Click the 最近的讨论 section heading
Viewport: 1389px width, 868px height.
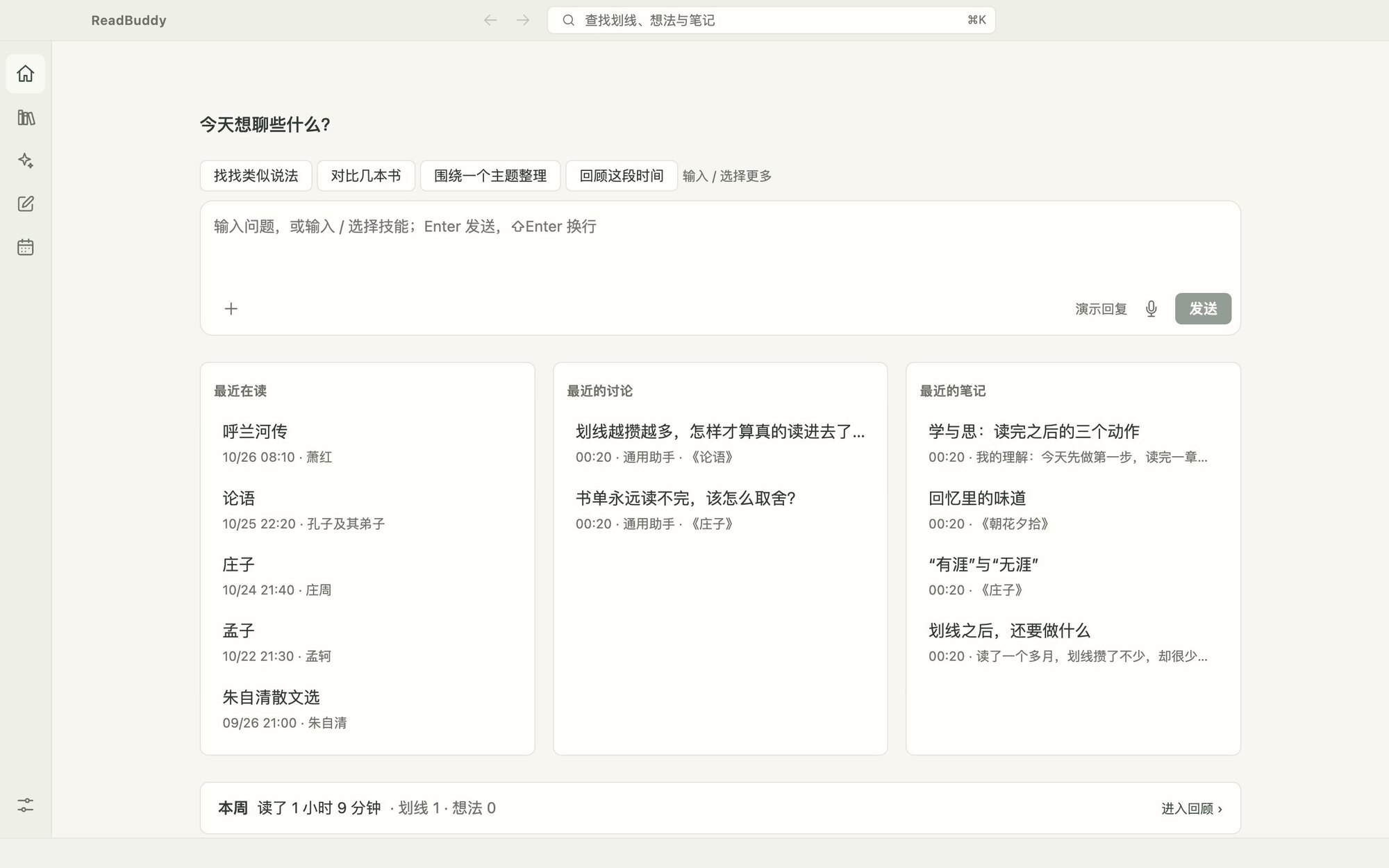(599, 391)
